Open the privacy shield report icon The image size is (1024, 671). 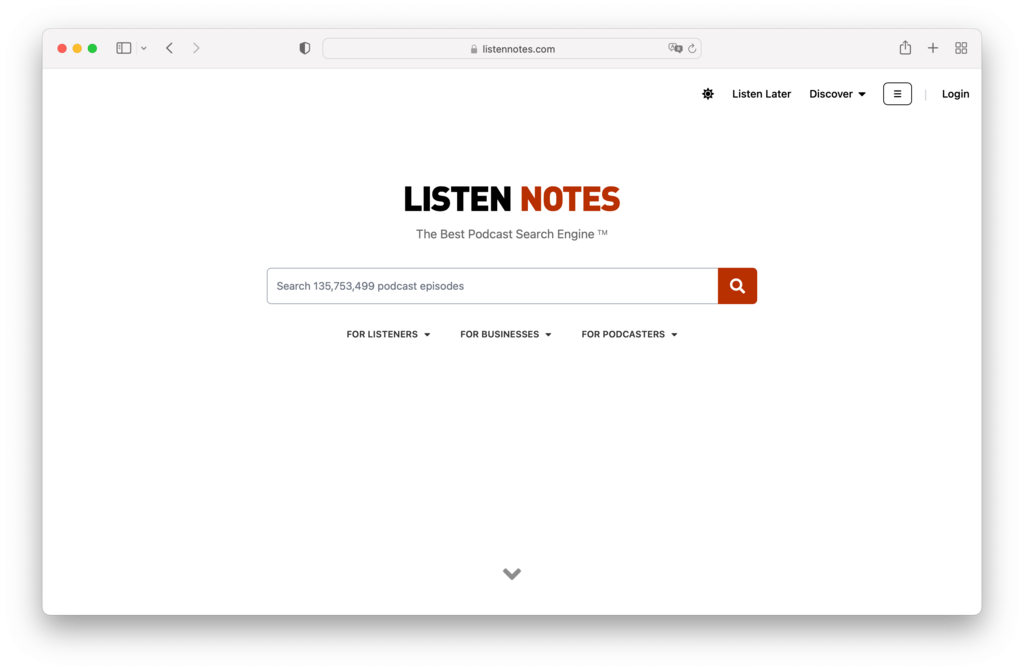coord(304,48)
